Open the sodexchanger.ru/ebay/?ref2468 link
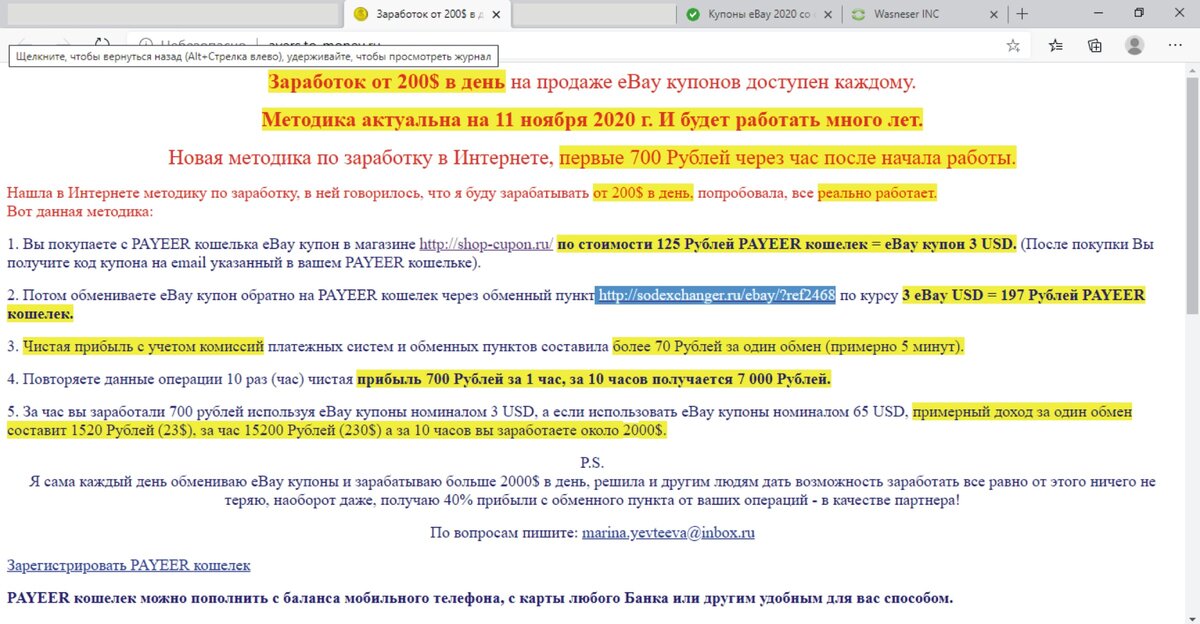The height and width of the screenshot is (624, 1200). (x=716, y=295)
